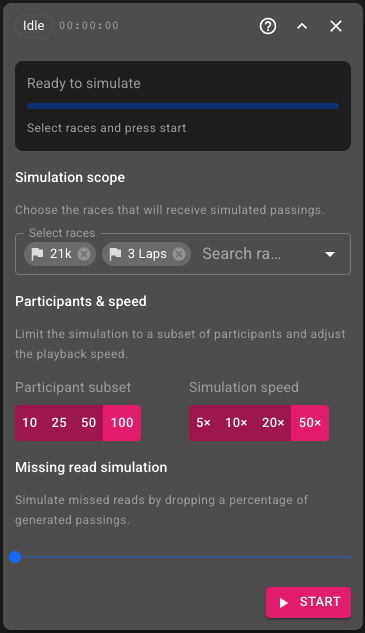This screenshot has width=365, height=633.
Task: Set the participant subset to 10
Action: tap(29, 423)
